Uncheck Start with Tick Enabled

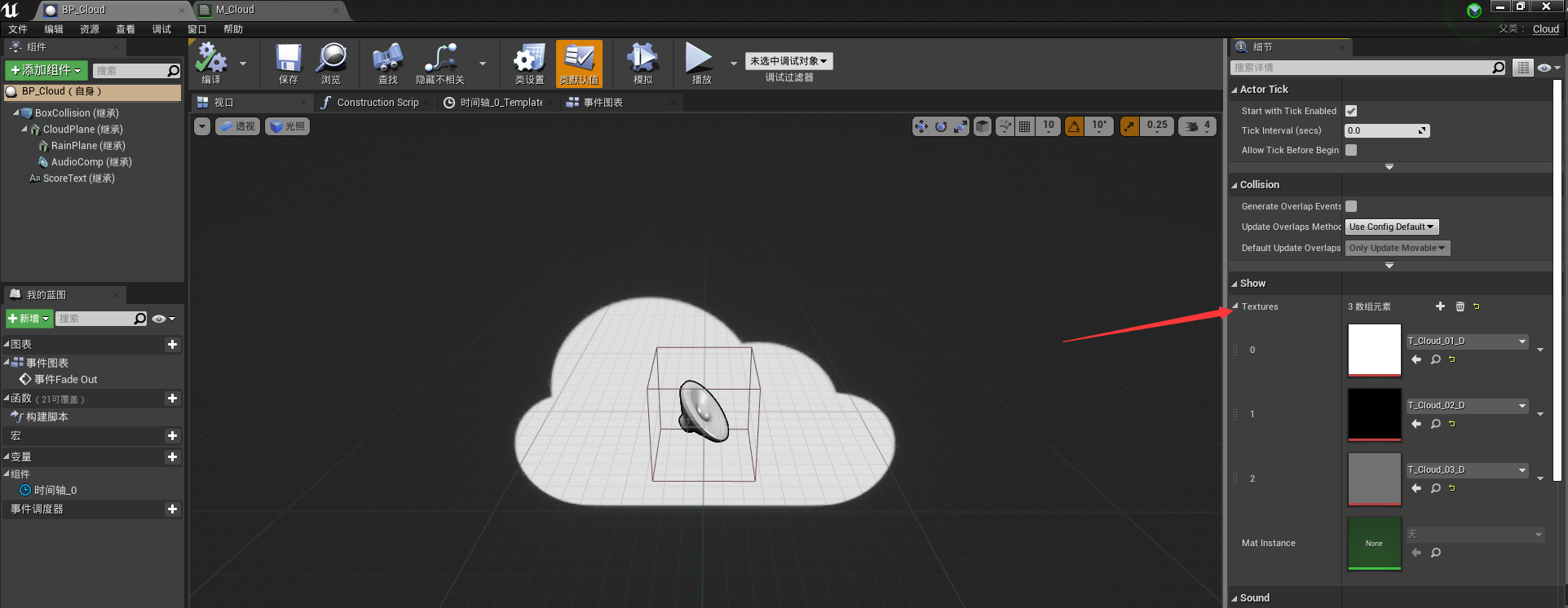[1351, 111]
